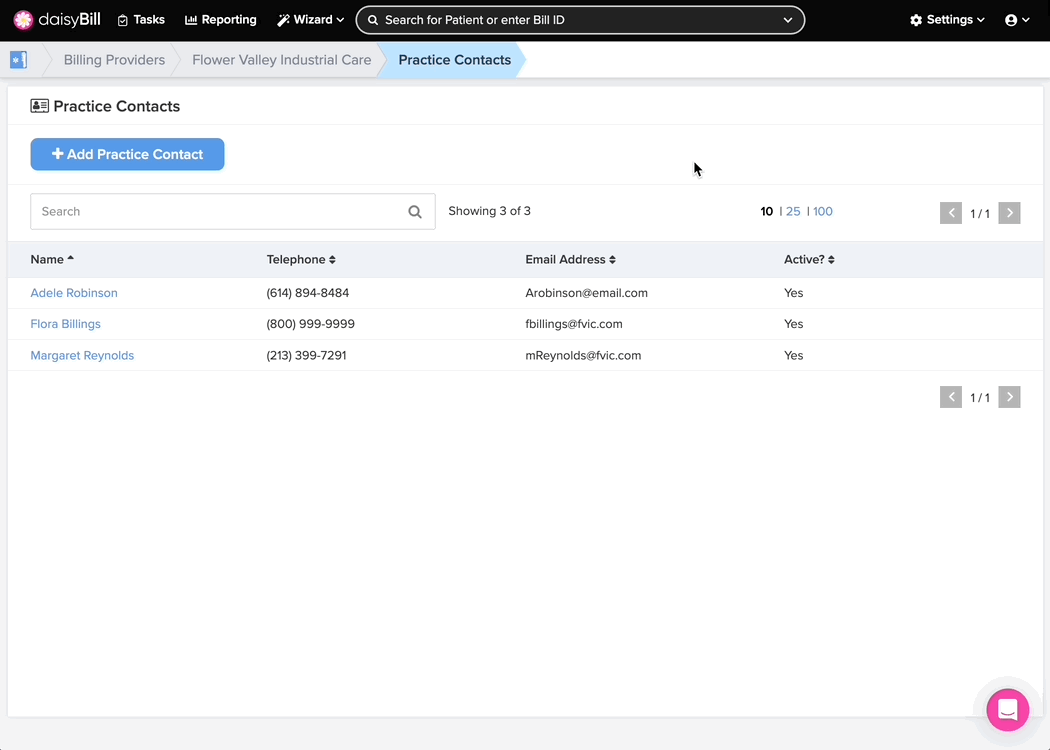Go to next page using top arrow
1050x750 pixels.
point(1009,213)
